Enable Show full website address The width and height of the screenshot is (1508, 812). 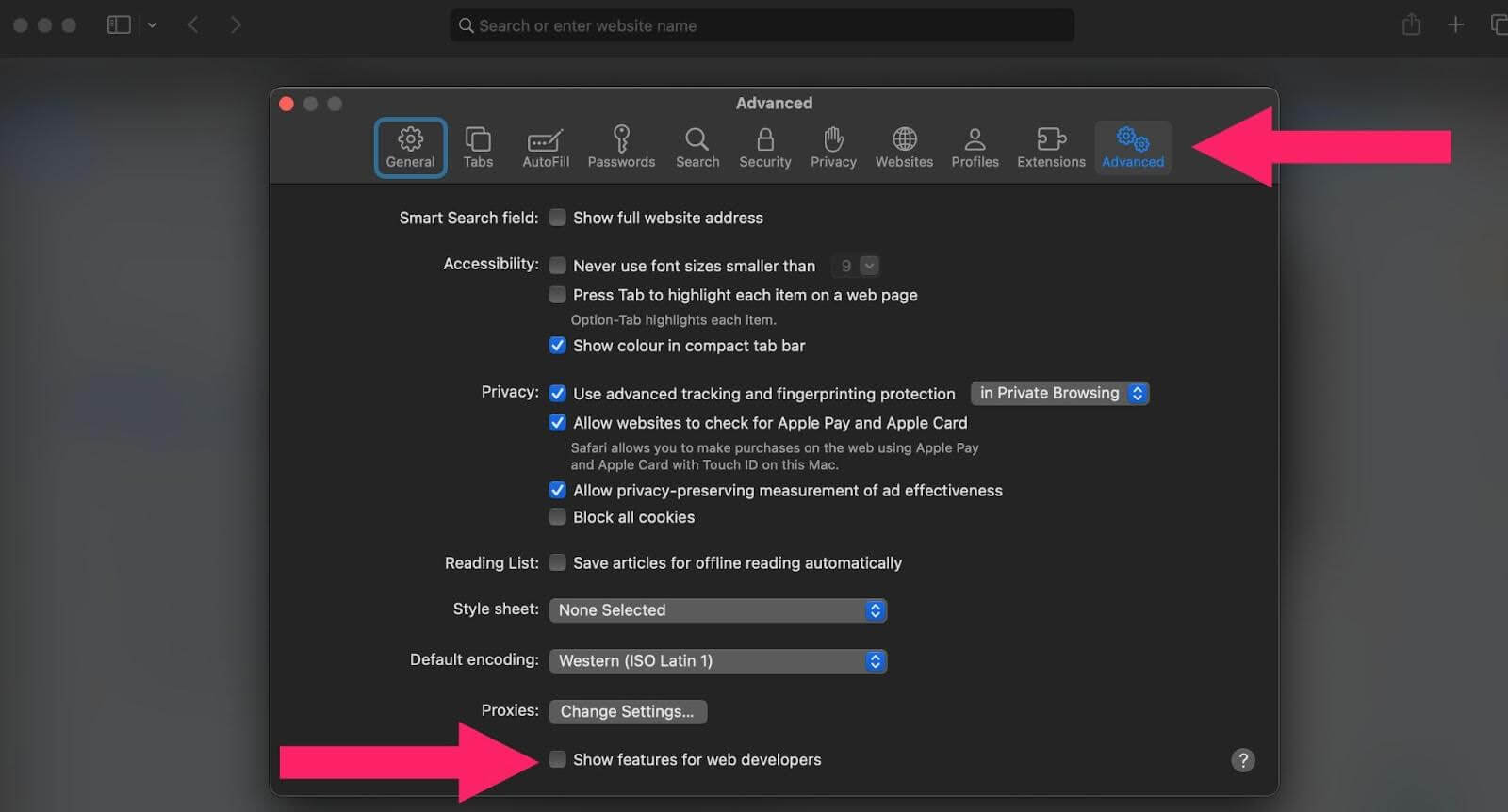coord(558,218)
